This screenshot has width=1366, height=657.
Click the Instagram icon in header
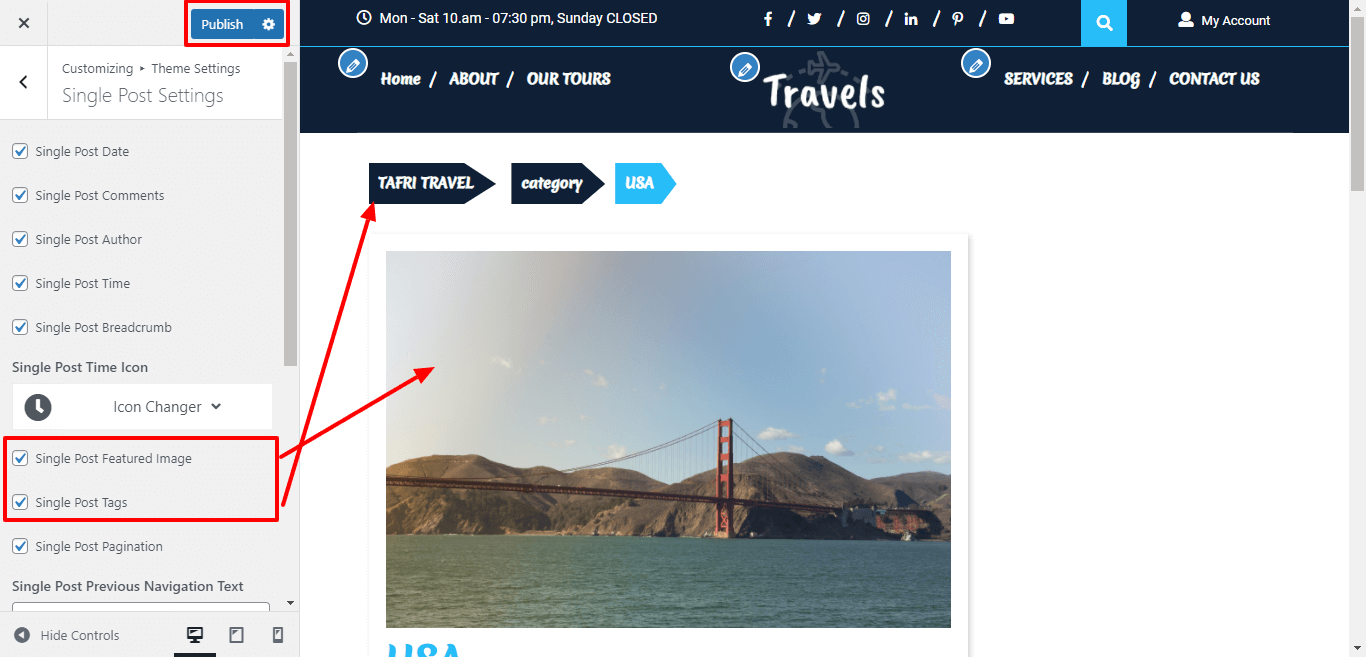pos(863,19)
